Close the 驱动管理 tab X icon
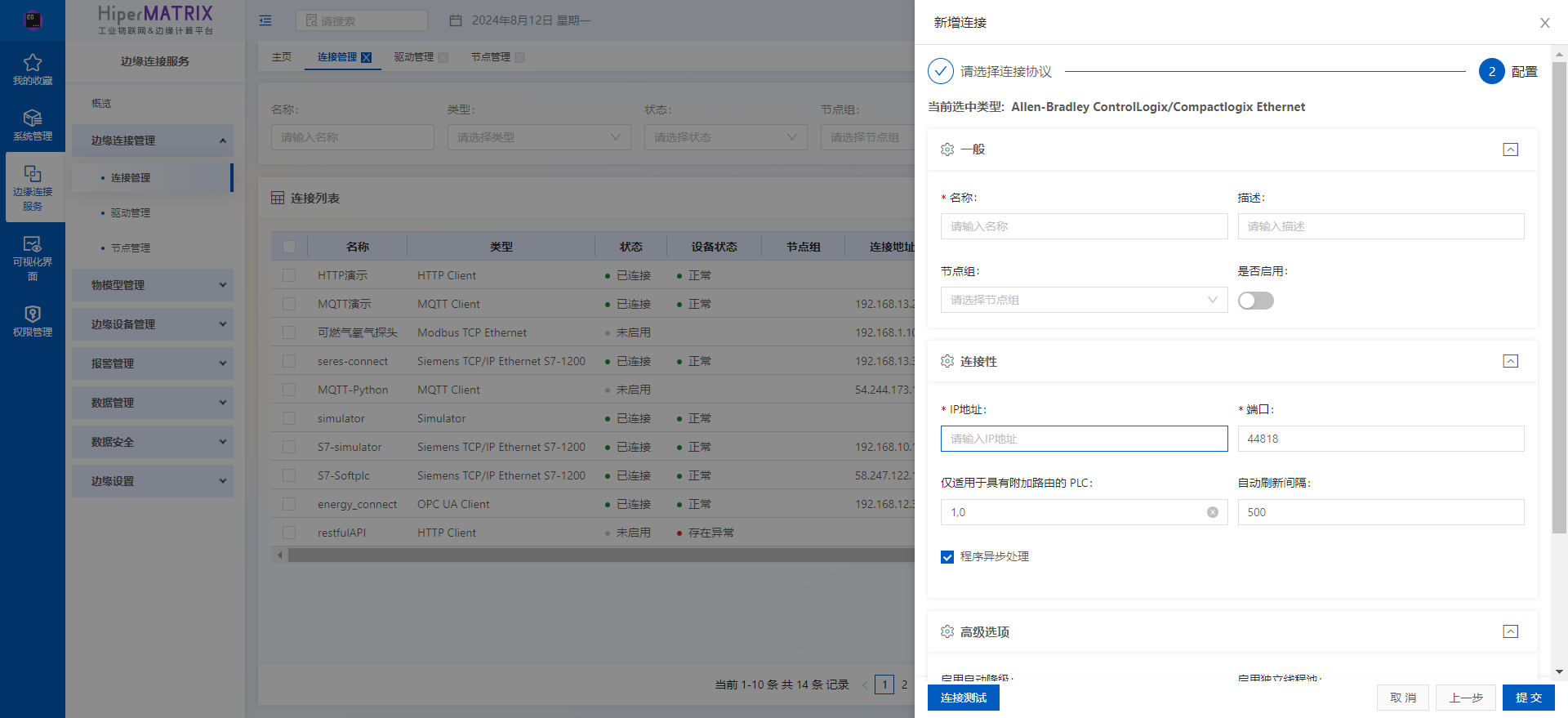1568x718 pixels. [x=443, y=57]
